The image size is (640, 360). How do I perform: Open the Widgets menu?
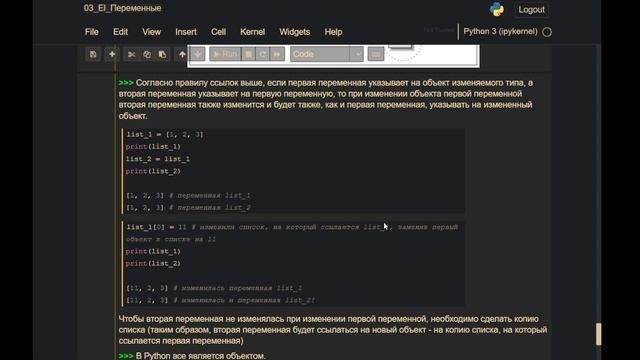coord(295,32)
